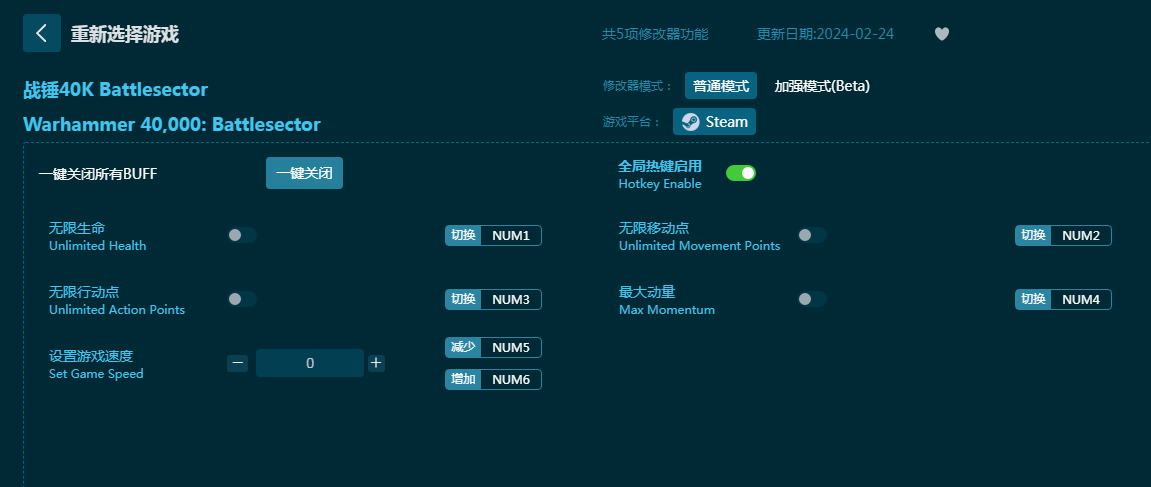Click the 更新日期:2024-02-24 text
The height and width of the screenshot is (487, 1151).
(x=826, y=34)
